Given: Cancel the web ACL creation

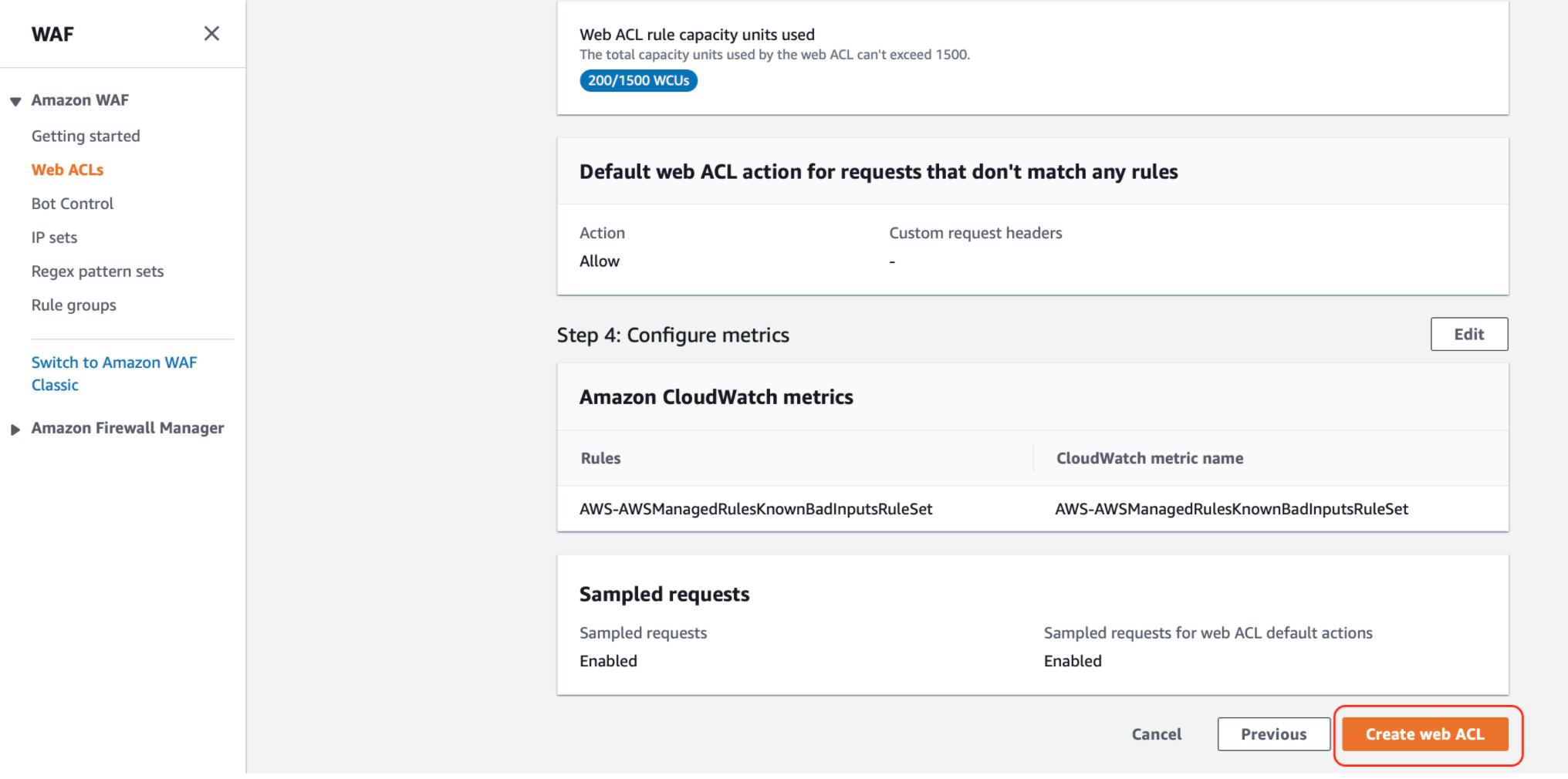Looking at the screenshot, I should pos(1156,734).
